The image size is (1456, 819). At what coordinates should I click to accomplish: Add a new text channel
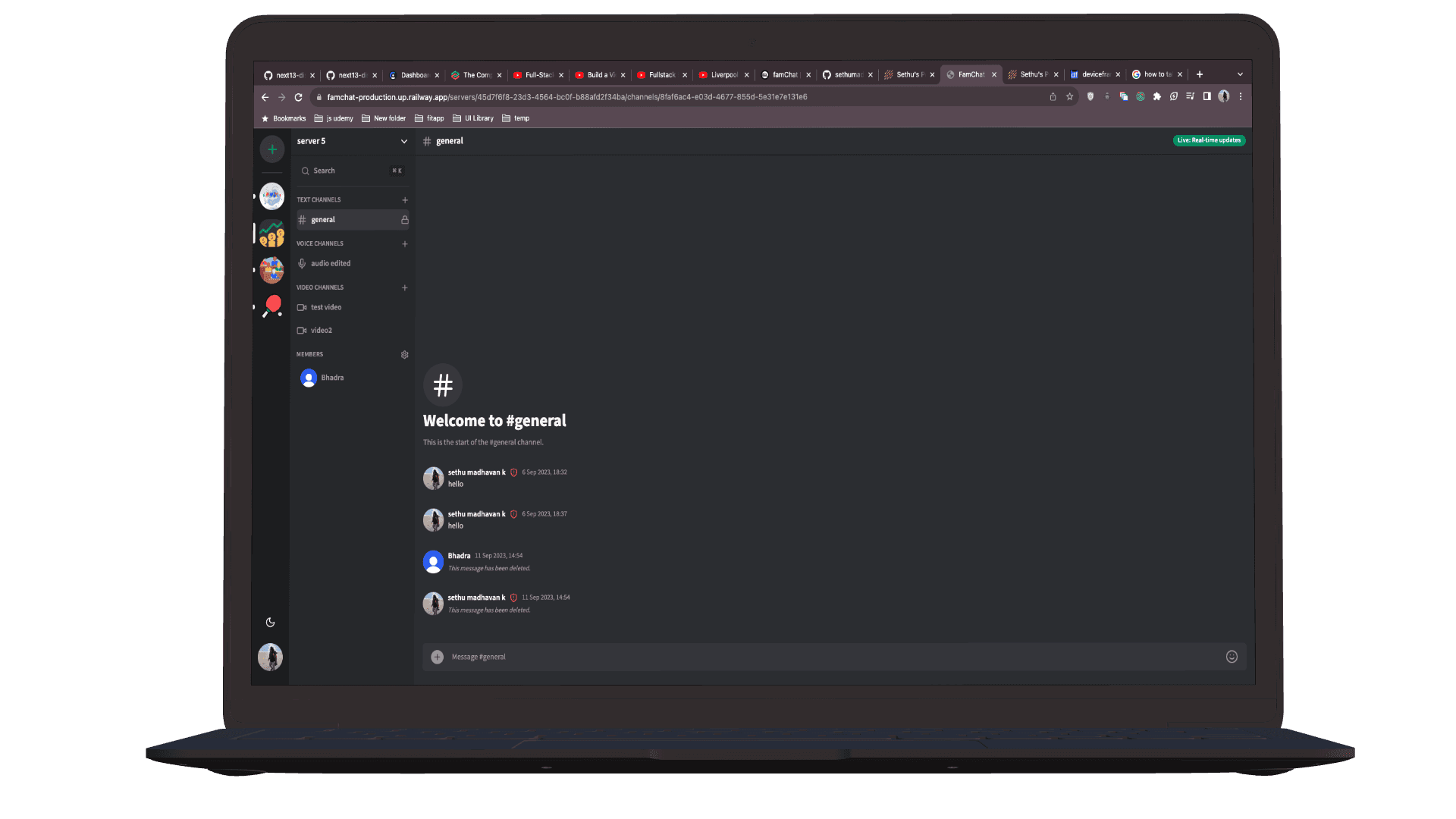pos(405,200)
